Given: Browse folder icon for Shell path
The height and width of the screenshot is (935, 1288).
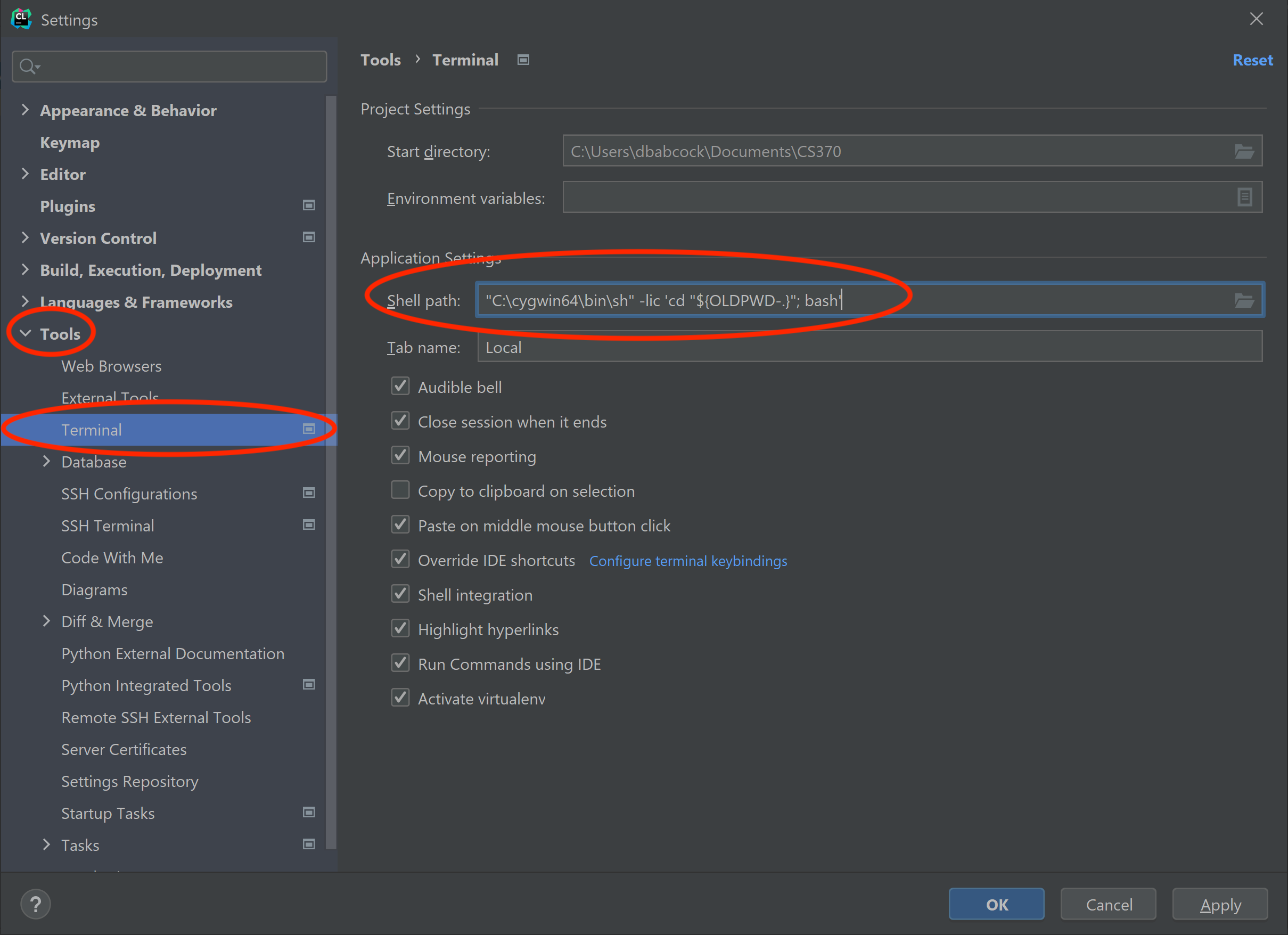Looking at the screenshot, I should 1244,300.
